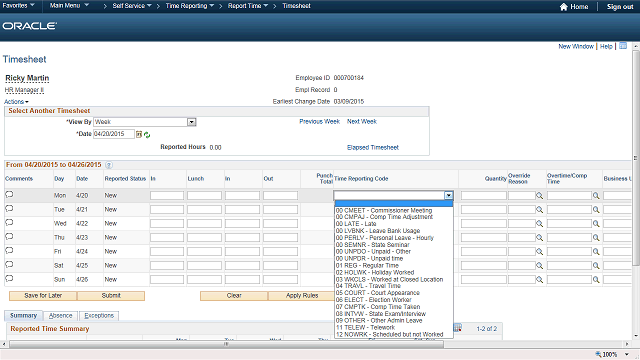Expand the Actions menu
The width and height of the screenshot is (640, 360).
point(16,102)
